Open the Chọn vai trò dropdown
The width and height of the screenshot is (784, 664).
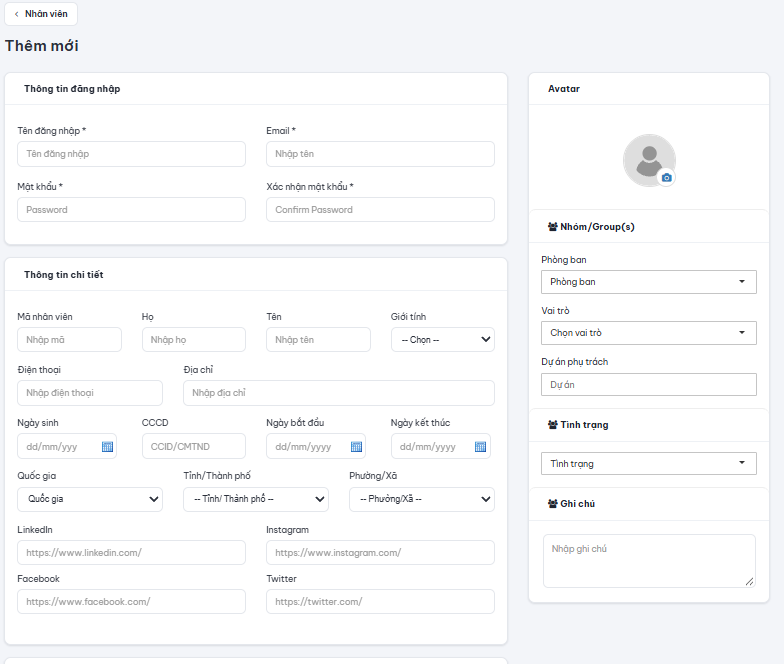(x=648, y=333)
